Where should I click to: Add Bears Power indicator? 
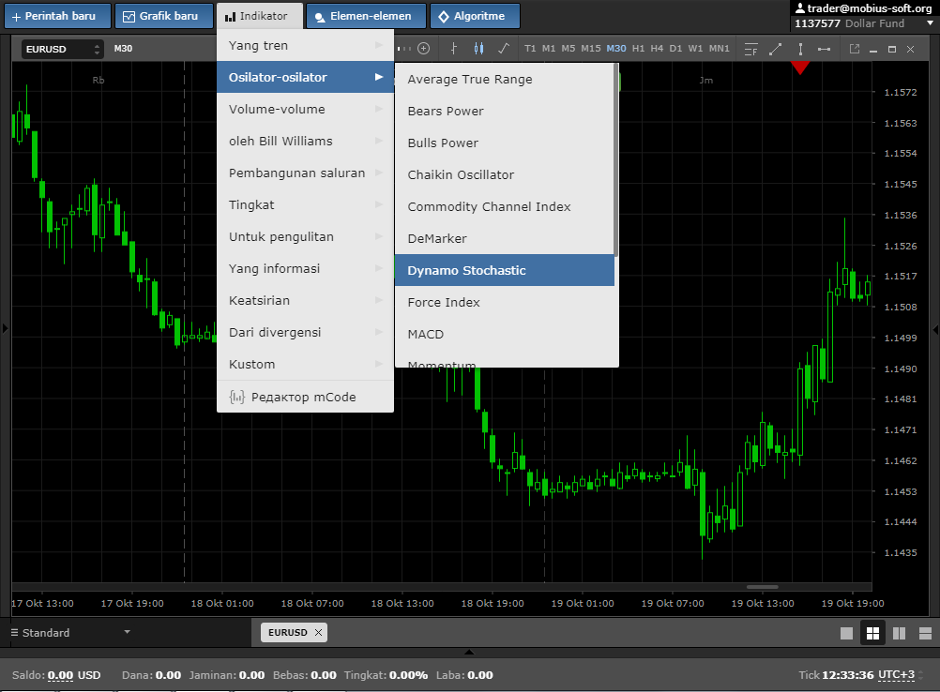pos(504,111)
